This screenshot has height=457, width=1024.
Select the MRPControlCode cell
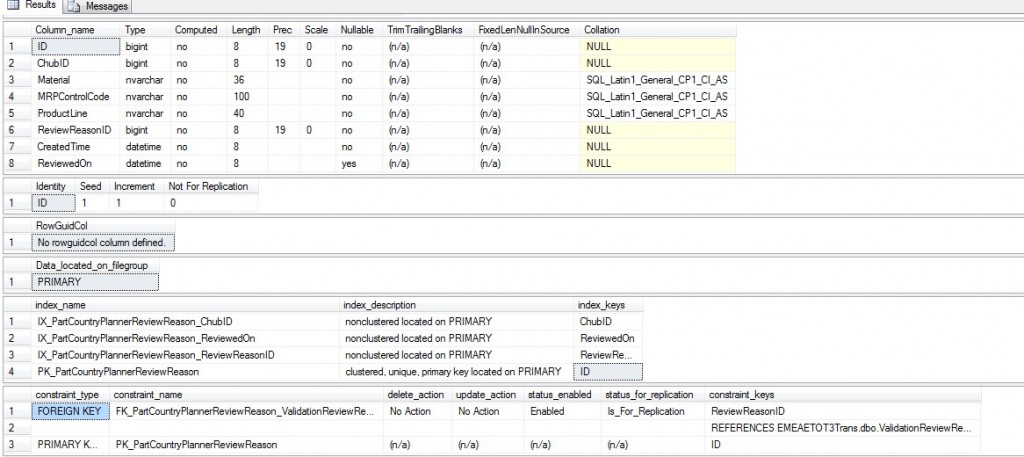click(x=76, y=97)
